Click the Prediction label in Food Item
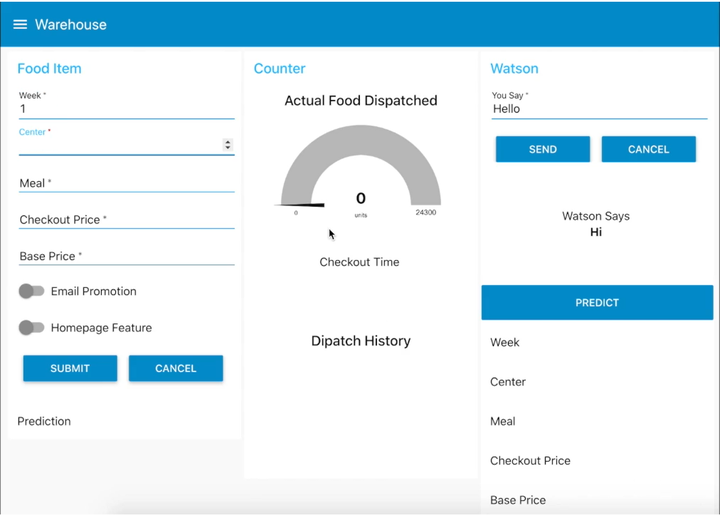The width and height of the screenshot is (720, 515). point(44,421)
